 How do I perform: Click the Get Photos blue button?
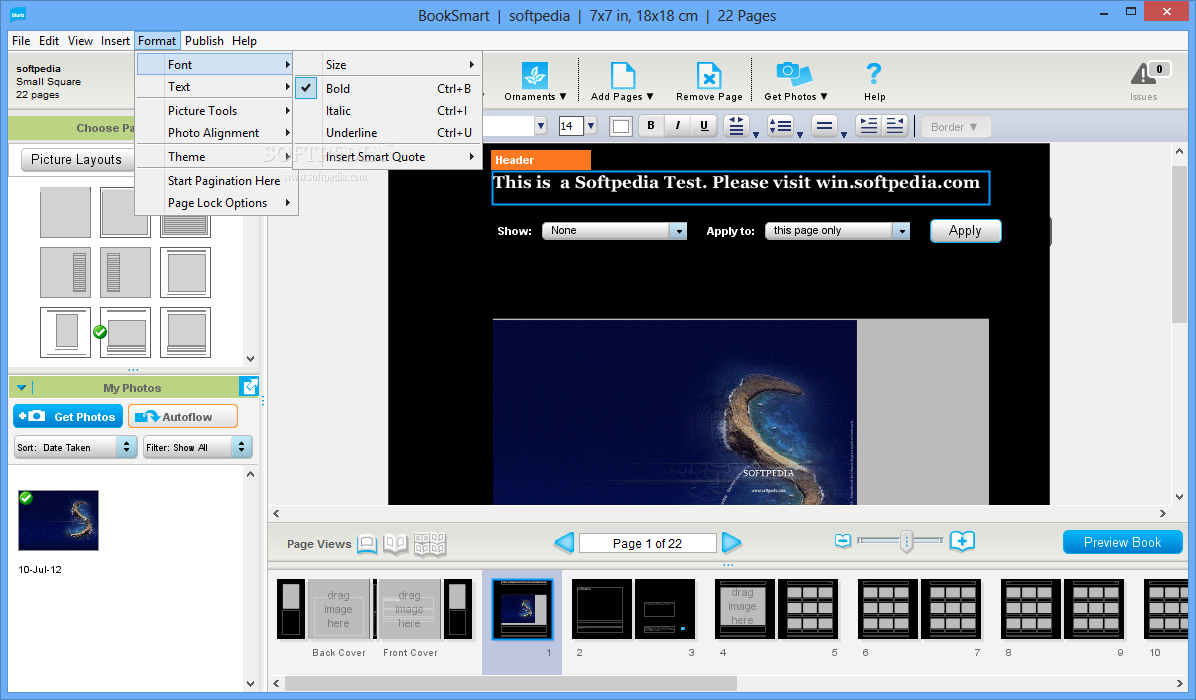(68, 416)
